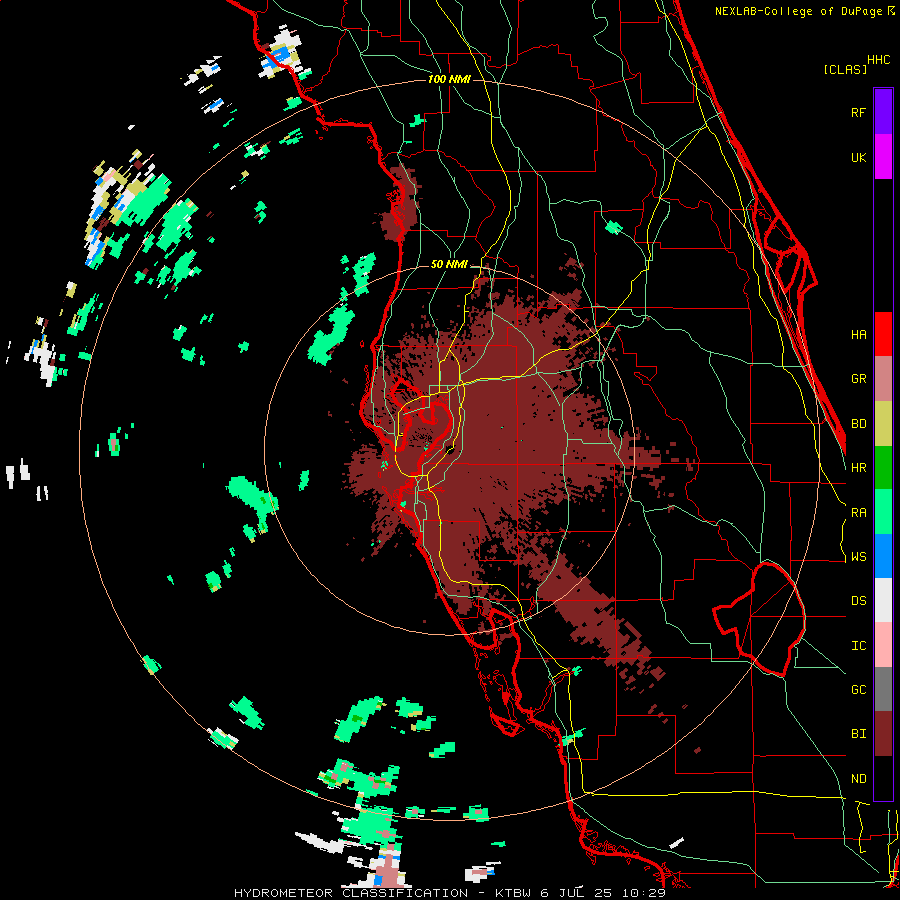Click the HR legend label
Viewport: 900px width, 900px height.
[859, 468]
